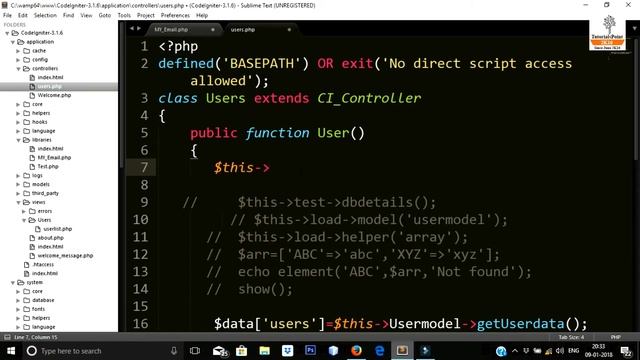This screenshot has height=360, width=640.
Task: Open File Explorer from taskbar
Action: pos(264,351)
